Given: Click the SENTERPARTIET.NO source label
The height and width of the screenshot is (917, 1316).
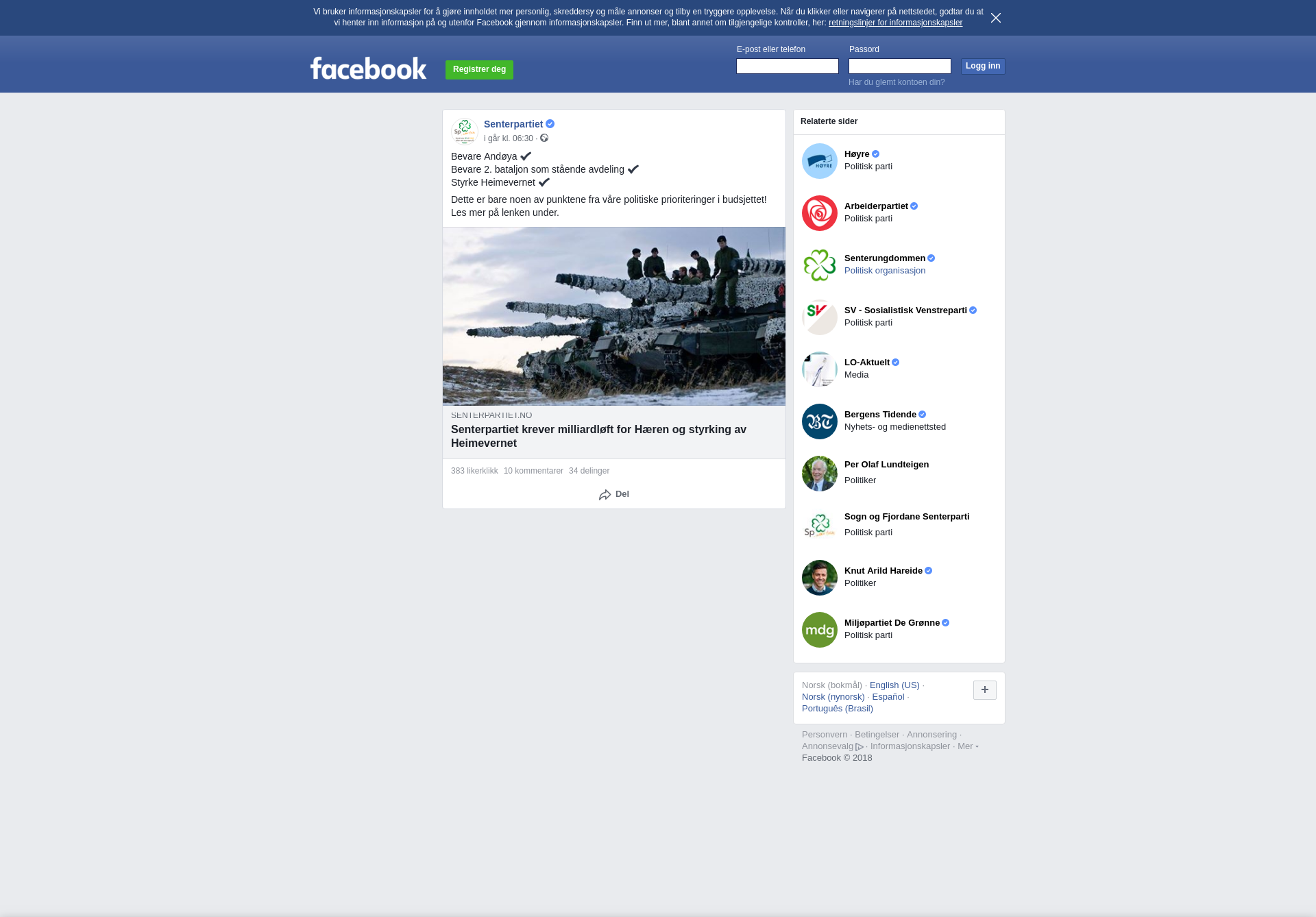Looking at the screenshot, I should pyautogui.click(x=491, y=415).
